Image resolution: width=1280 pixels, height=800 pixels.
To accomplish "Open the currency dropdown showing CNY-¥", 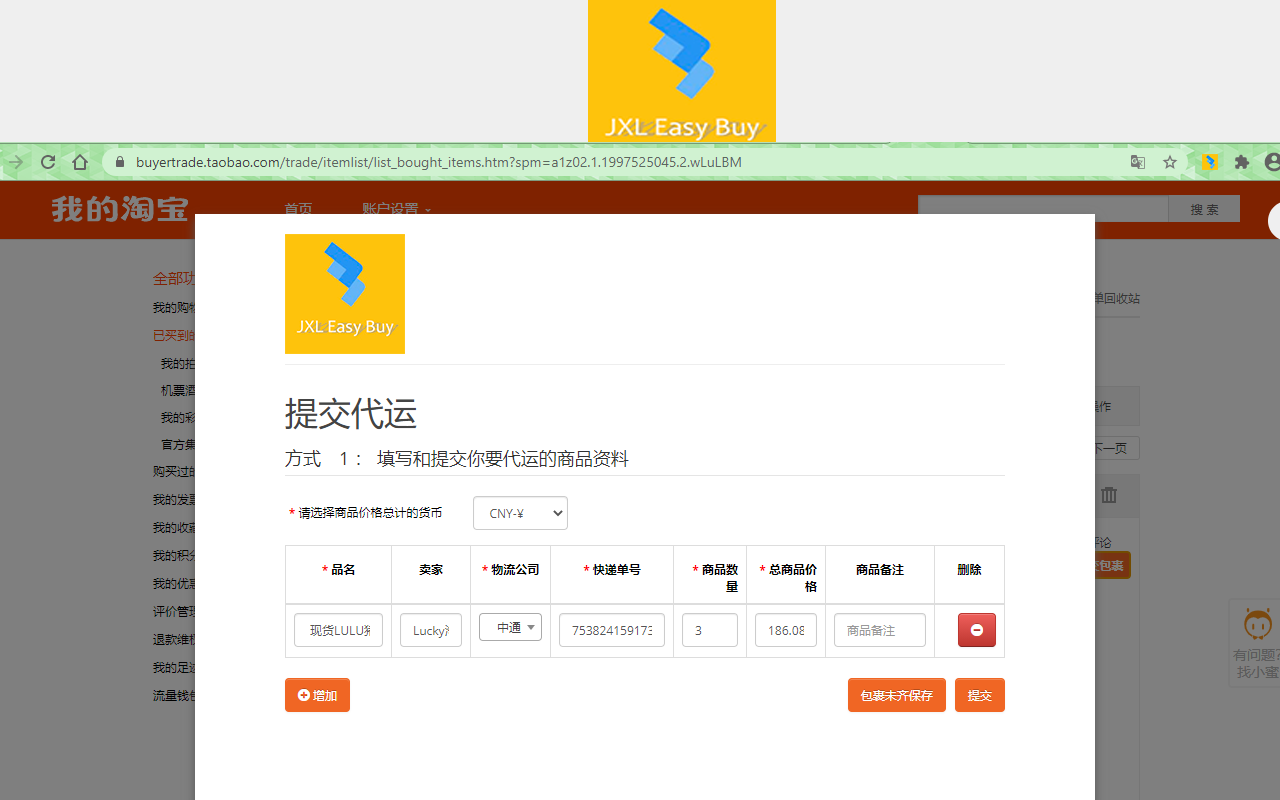I will click(520, 513).
